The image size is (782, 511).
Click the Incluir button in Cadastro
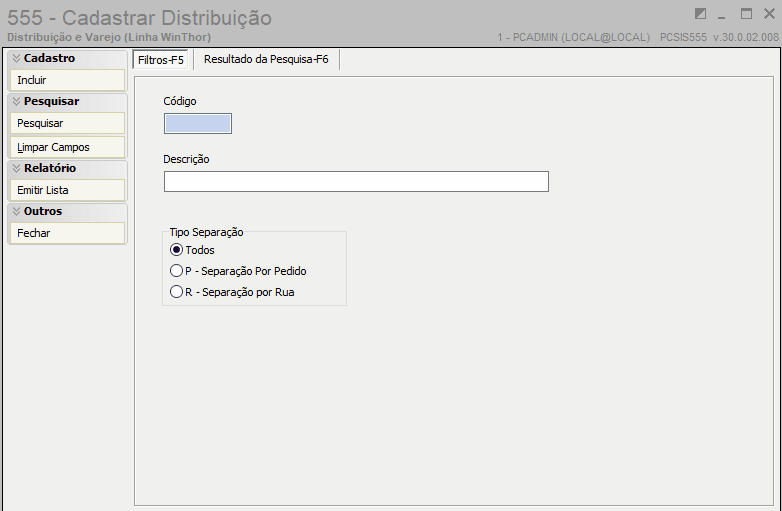67,80
